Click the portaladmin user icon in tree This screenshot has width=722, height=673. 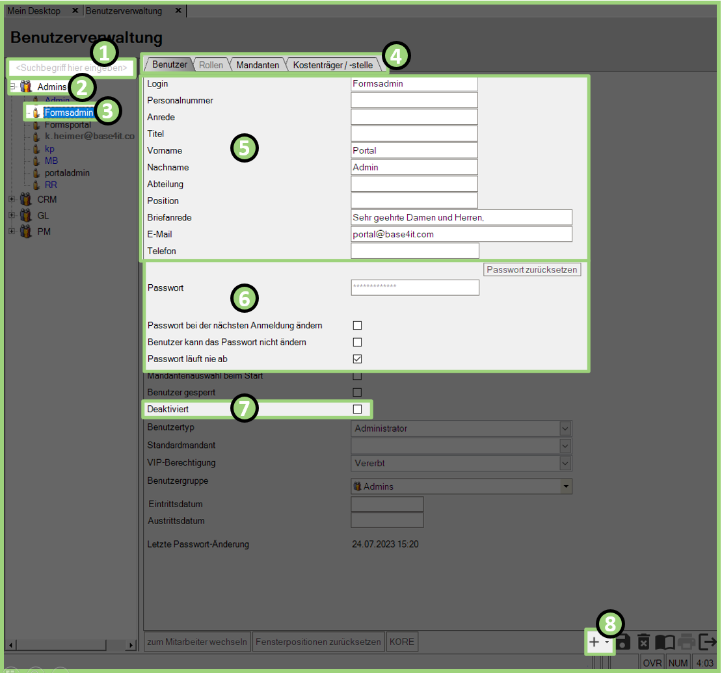[x=36, y=173]
